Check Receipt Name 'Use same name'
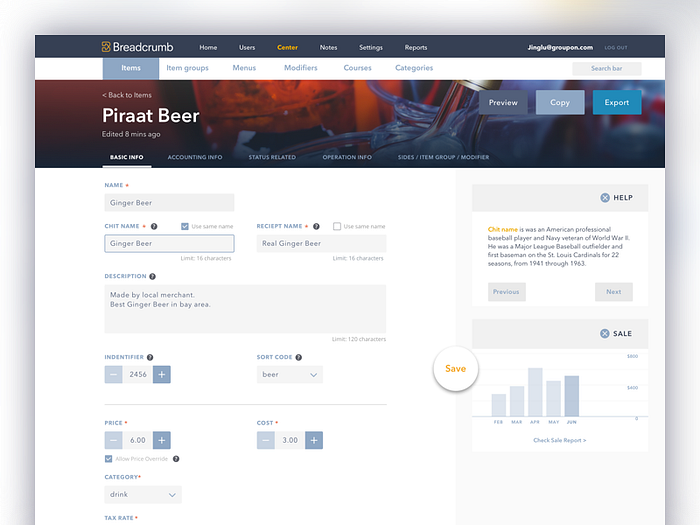 pyautogui.click(x=337, y=227)
